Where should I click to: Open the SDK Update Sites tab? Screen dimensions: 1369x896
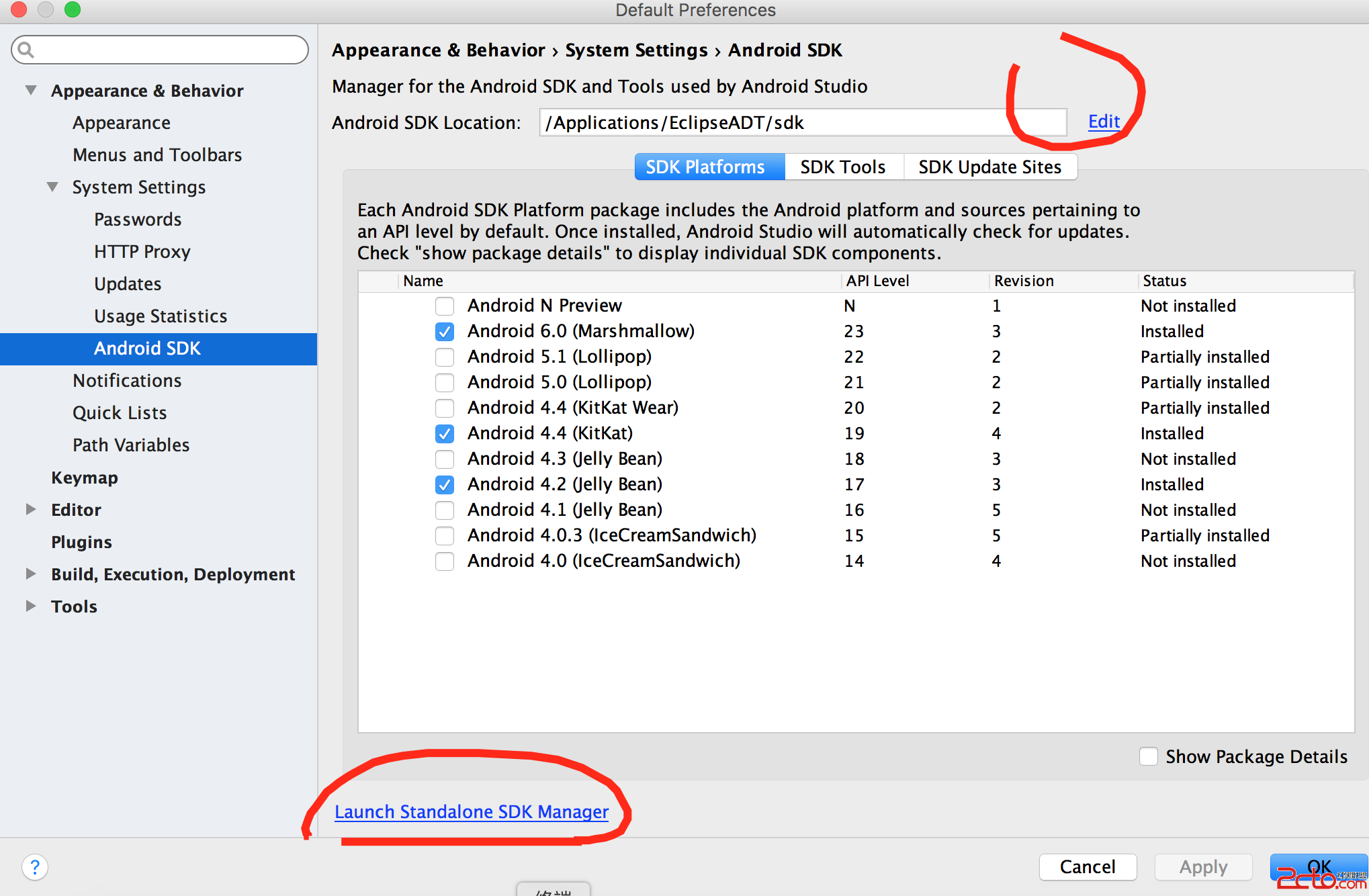pos(989,167)
